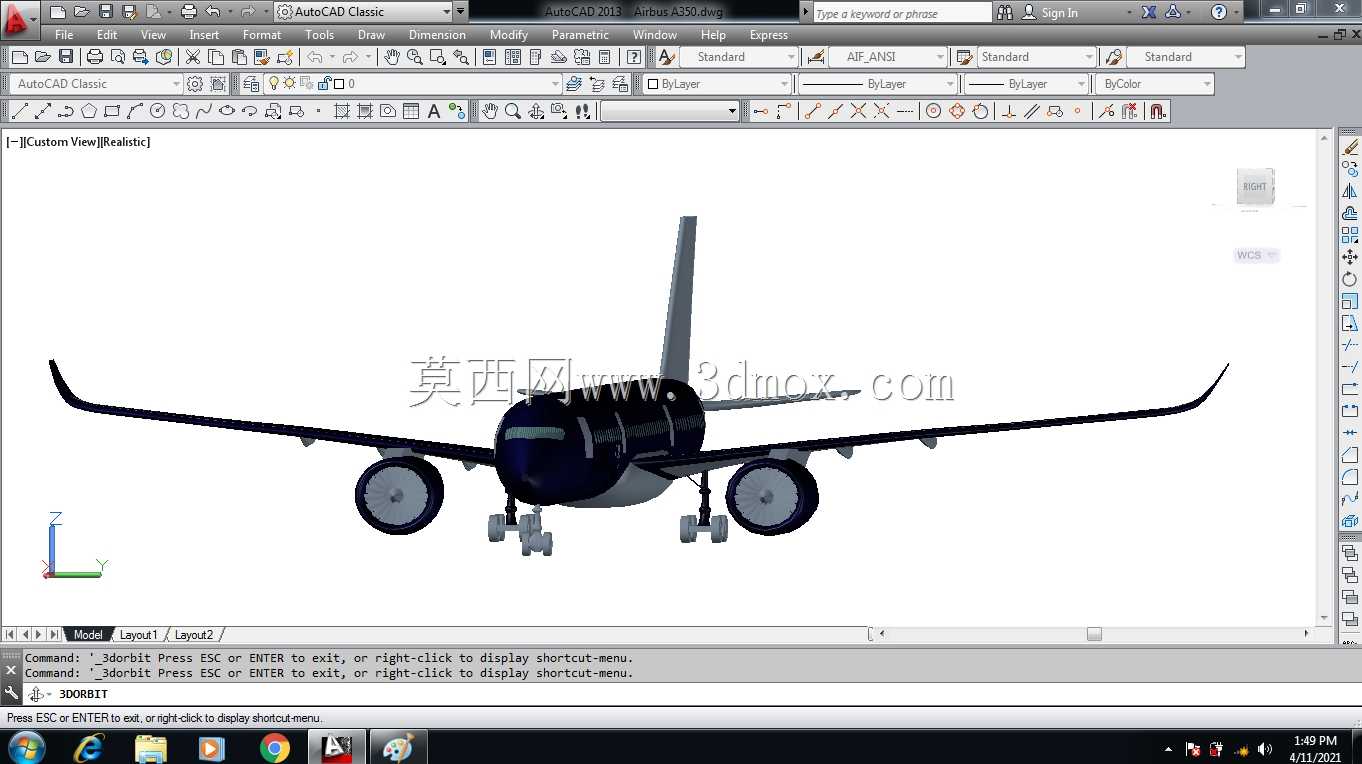Toggle Snap to Endpoint object snap
This screenshot has height=764, width=1362.
(812, 111)
